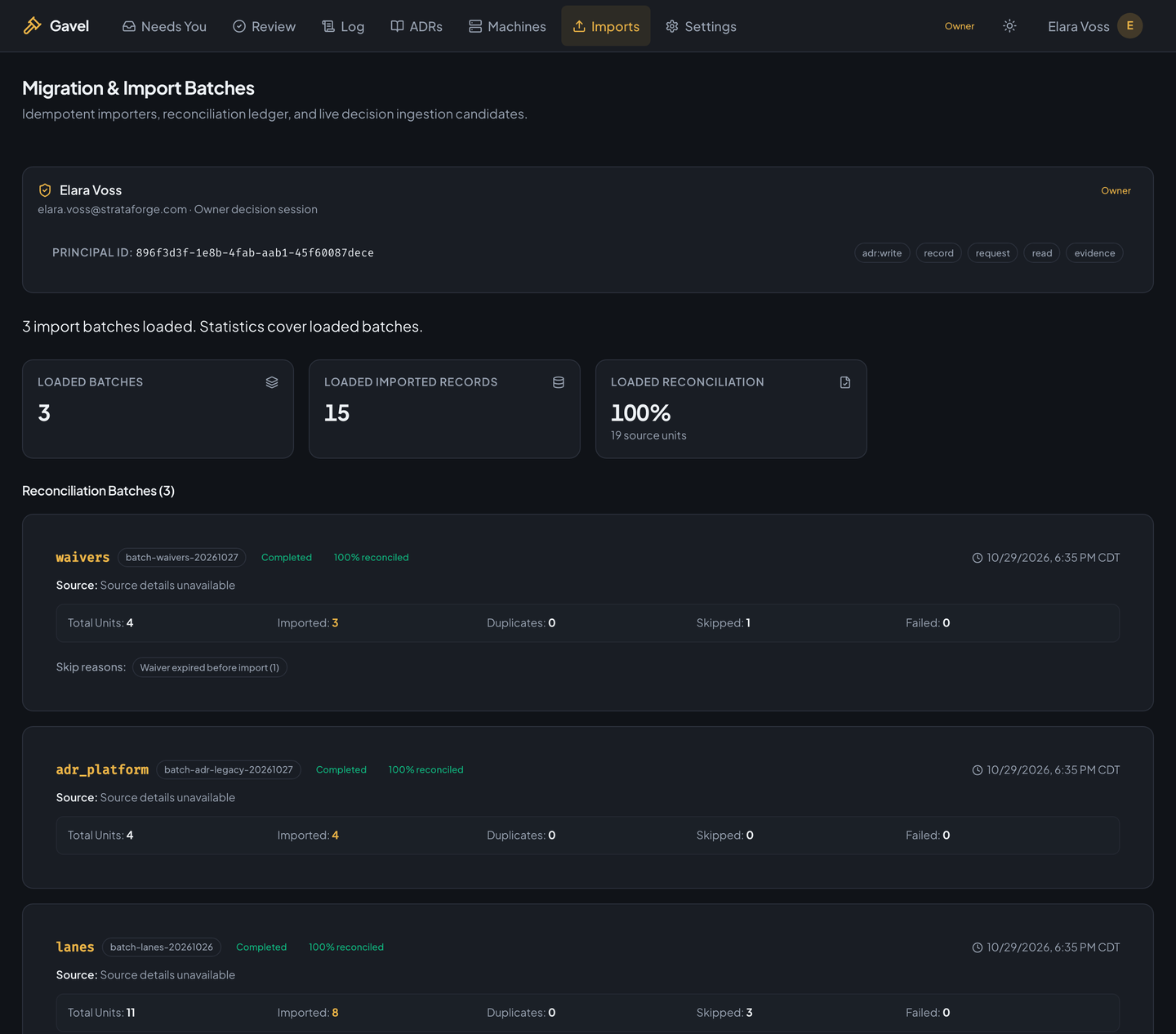Viewport: 1176px width, 1034px height.
Task: Click the batch-lanes-20261026 badge
Action: click(162, 947)
